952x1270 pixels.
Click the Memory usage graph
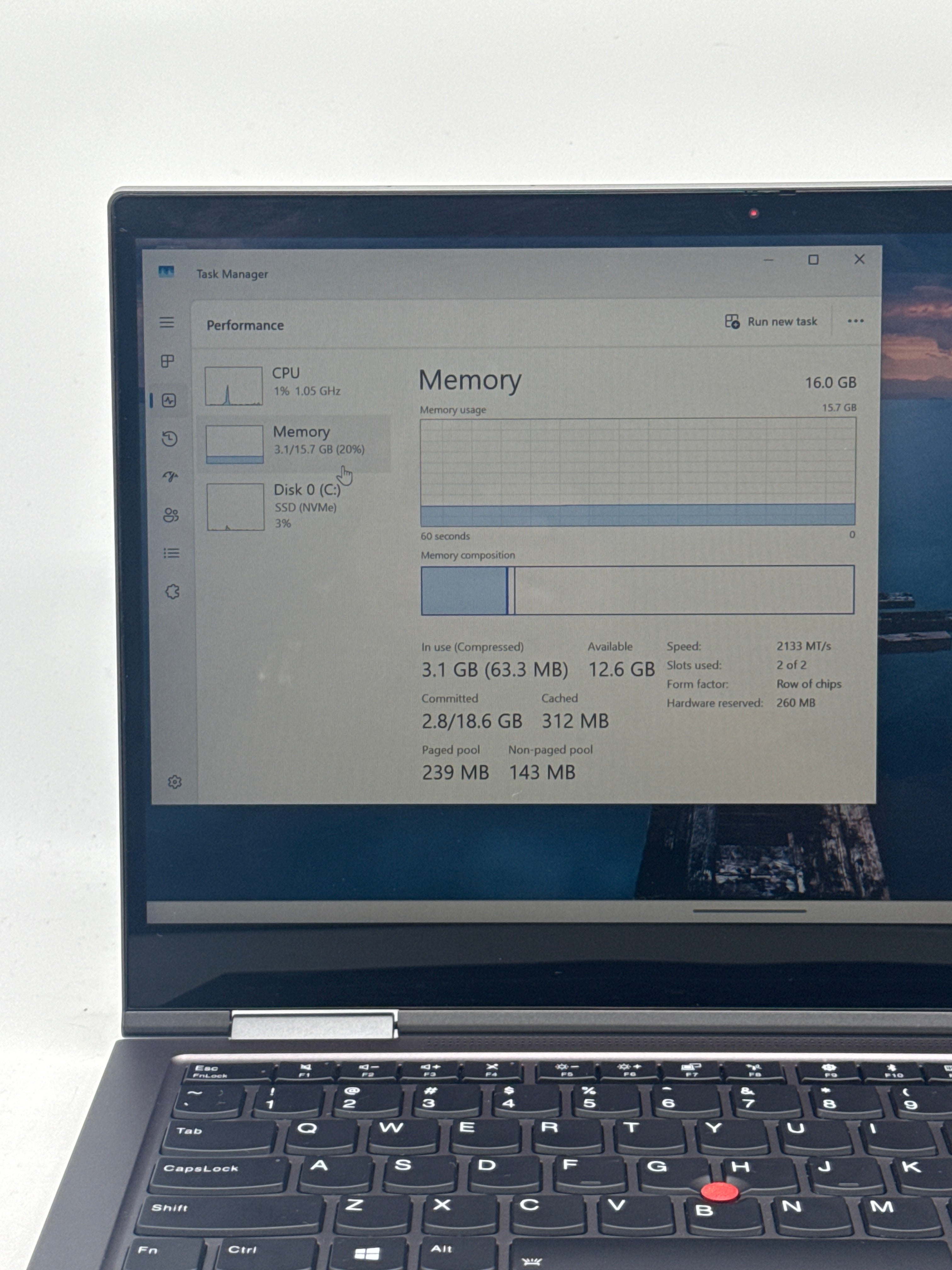[x=638, y=472]
